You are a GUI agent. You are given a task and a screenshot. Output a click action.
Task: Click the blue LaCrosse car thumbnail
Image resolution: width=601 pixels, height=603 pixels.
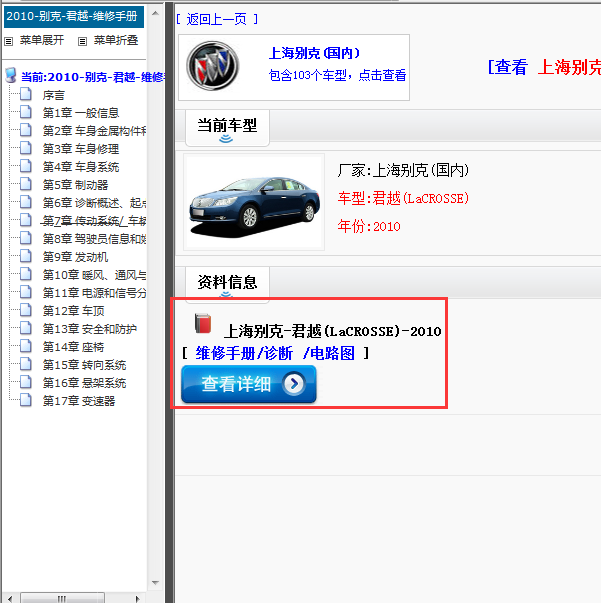tap(254, 201)
